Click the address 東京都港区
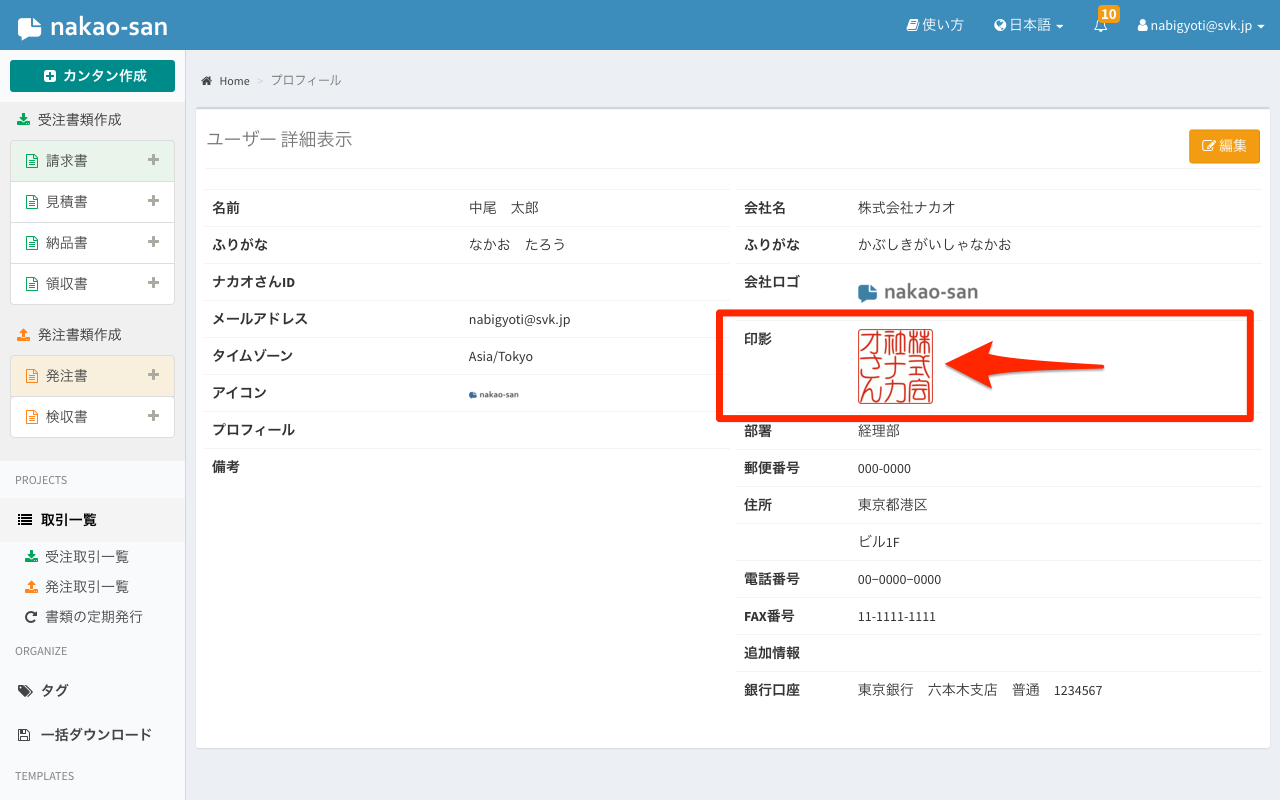Viewport: 1280px width, 800px height. coord(893,505)
